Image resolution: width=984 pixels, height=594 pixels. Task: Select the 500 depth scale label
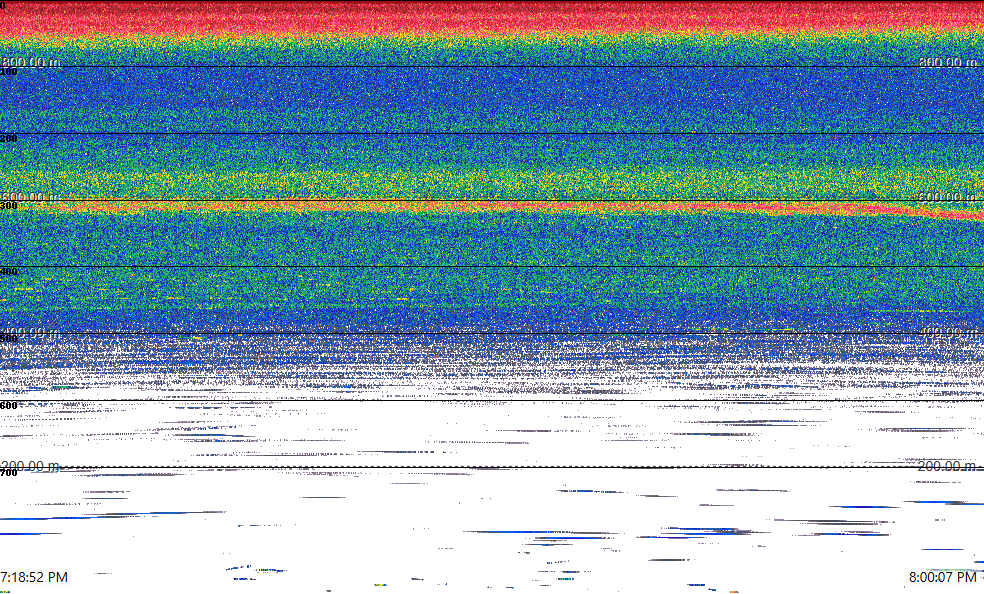click(9, 339)
